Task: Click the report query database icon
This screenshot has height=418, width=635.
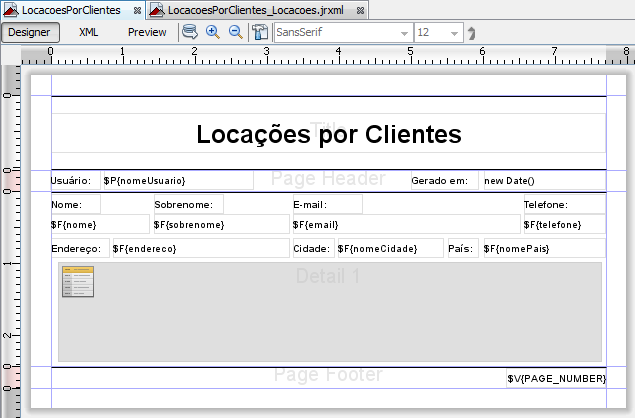Action: pos(189,32)
